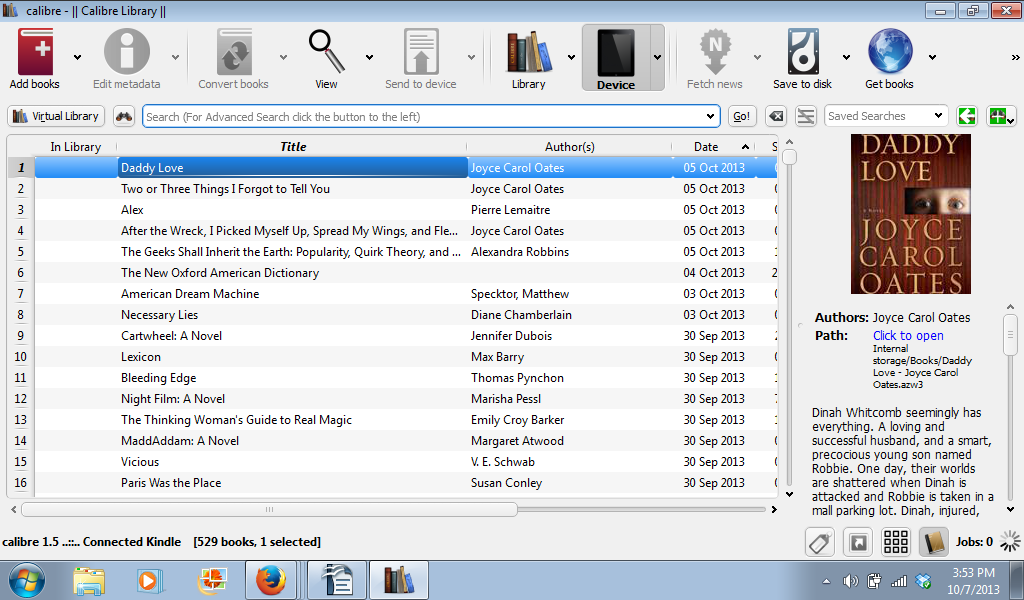Click the book list horizontal scrollbar
This screenshot has width=1024, height=600.
point(269,509)
